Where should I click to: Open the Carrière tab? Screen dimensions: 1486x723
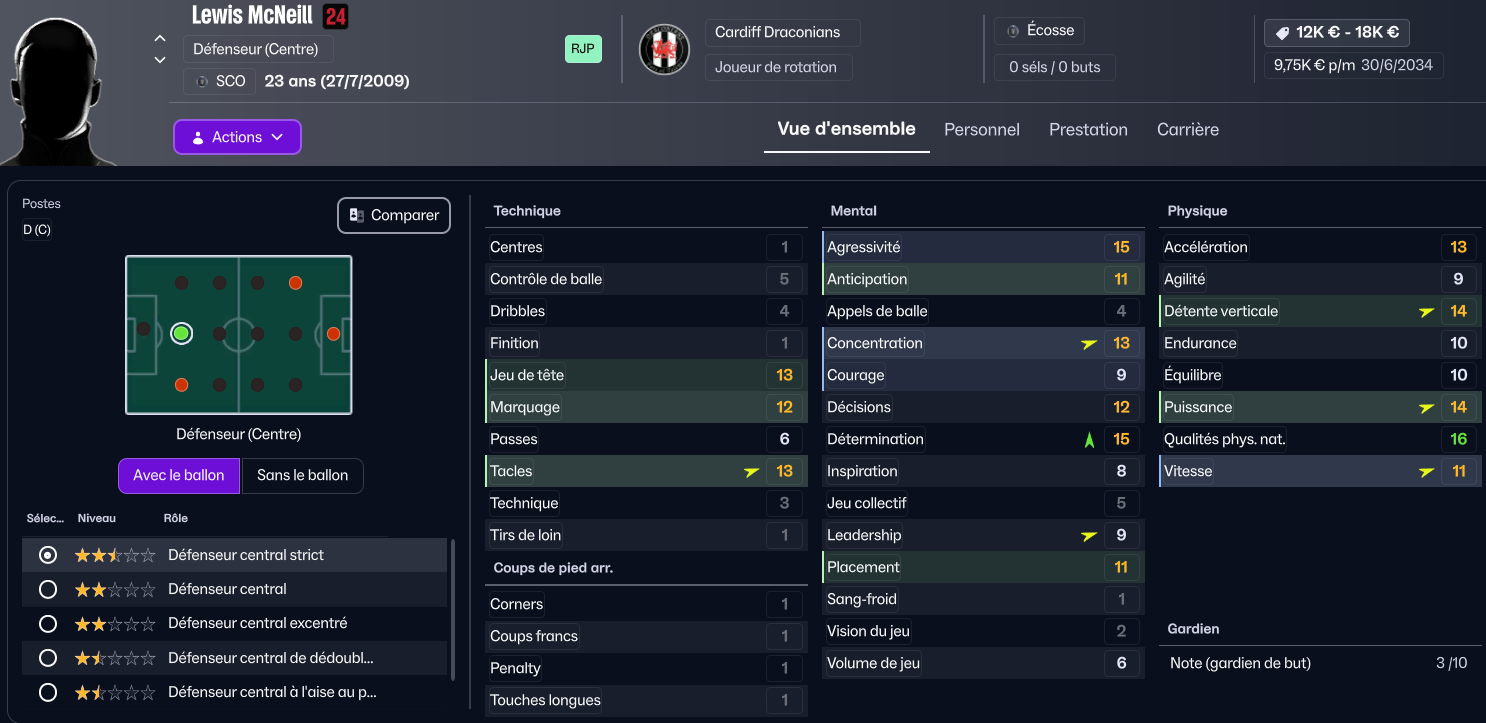click(x=1188, y=129)
